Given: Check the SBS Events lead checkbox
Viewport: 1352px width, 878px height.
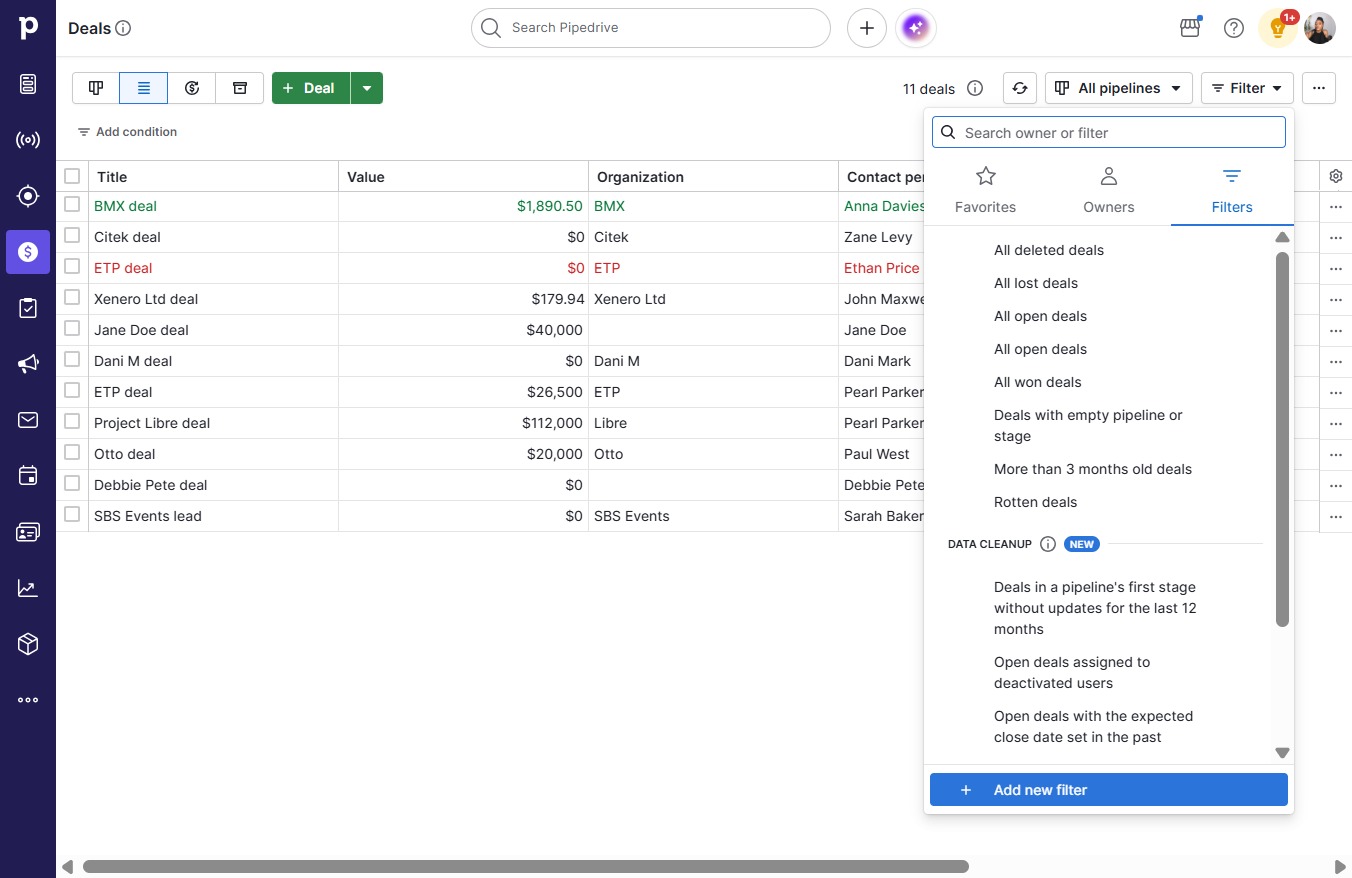Looking at the screenshot, I should pos(72,514).
